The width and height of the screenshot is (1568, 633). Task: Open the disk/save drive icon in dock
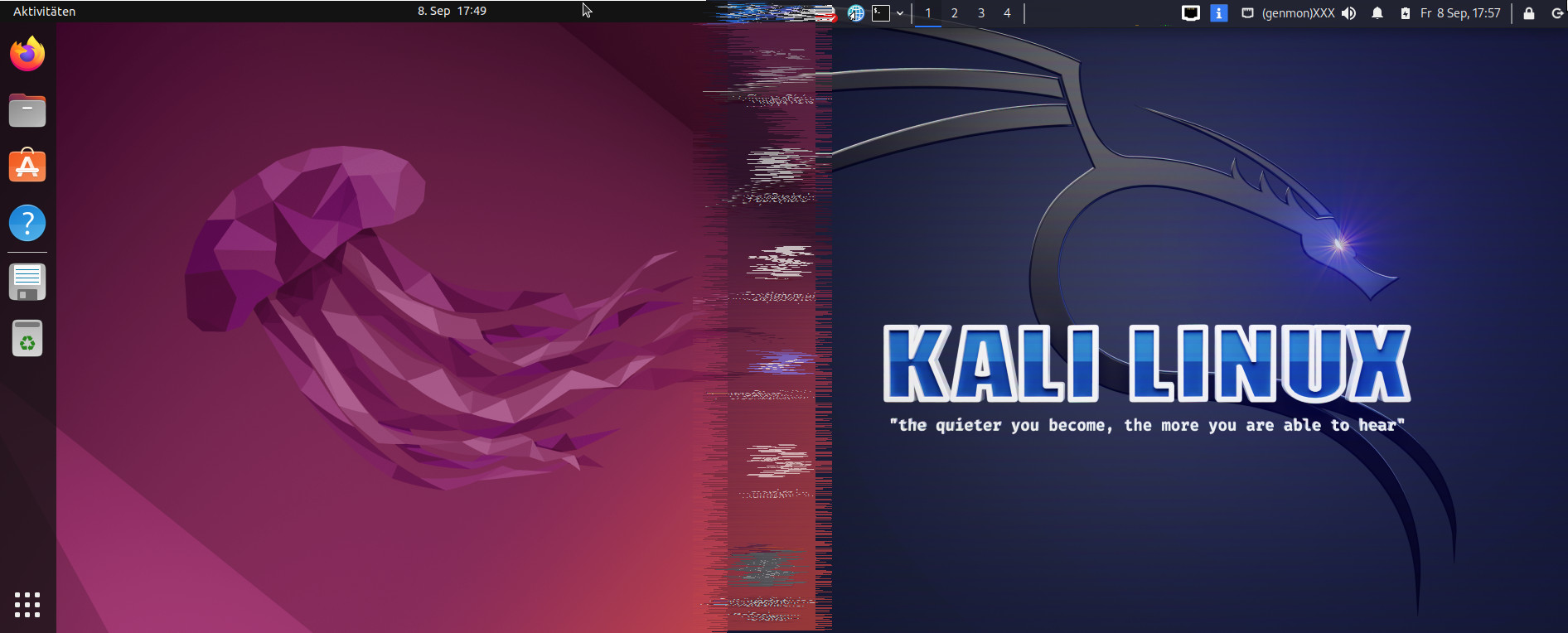[27, 282]
